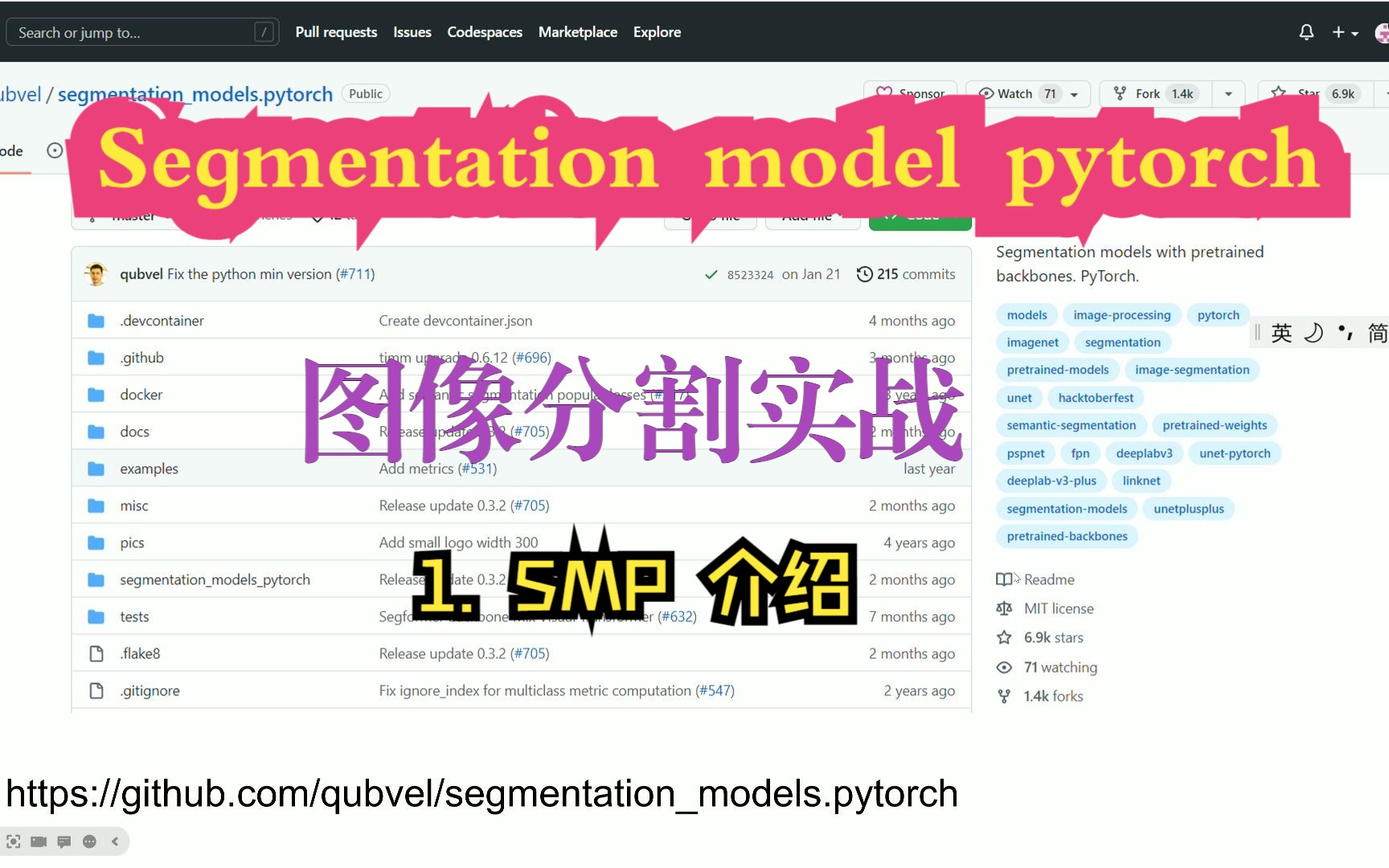The width and height of the screenshot is (1389, 868).
Task: Open the .devcontainer folder name
Action: pyautogui.click(x=162, y=321)
